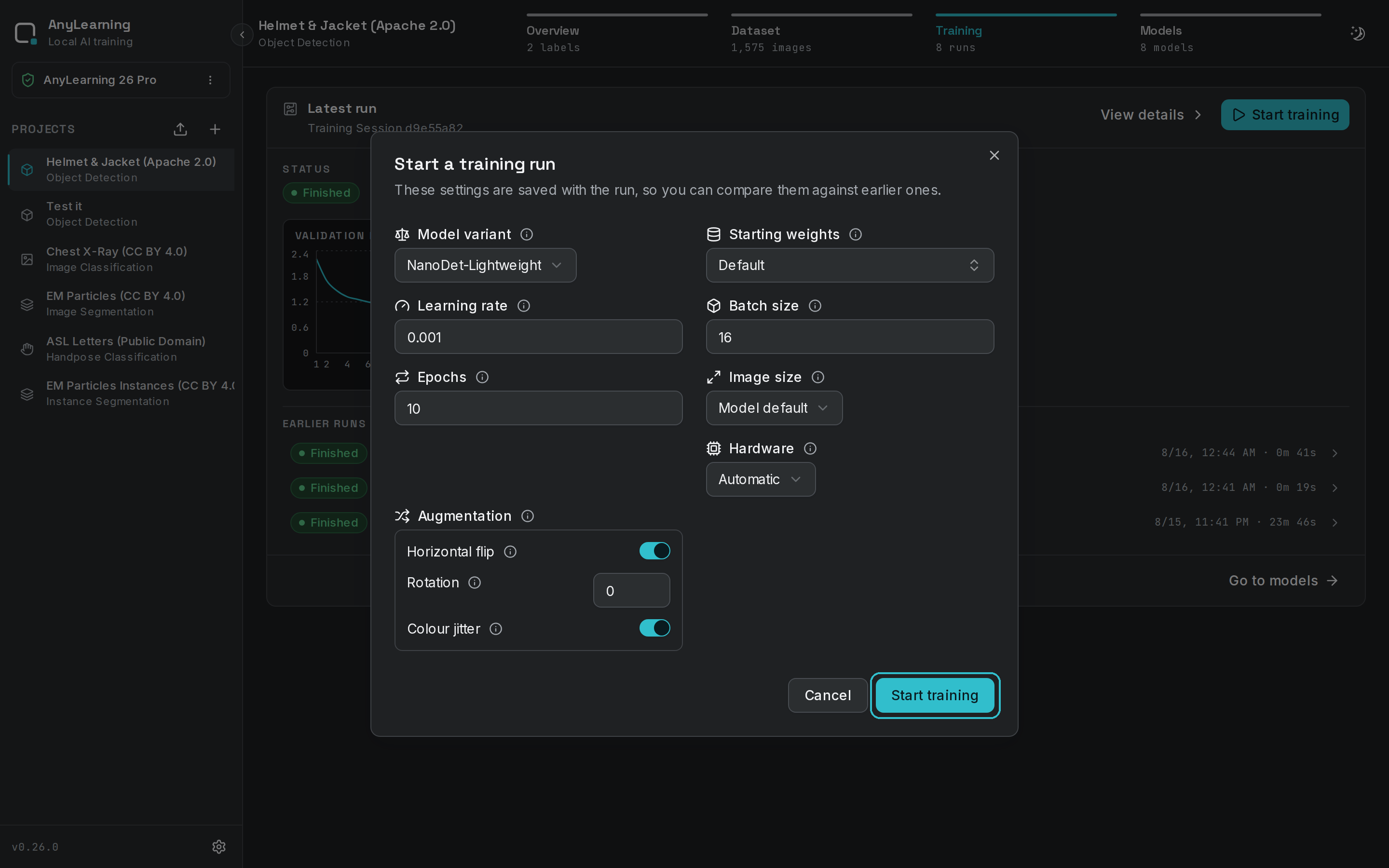
Task: Click the Batch size input field
Action: (x=850, y=337)
